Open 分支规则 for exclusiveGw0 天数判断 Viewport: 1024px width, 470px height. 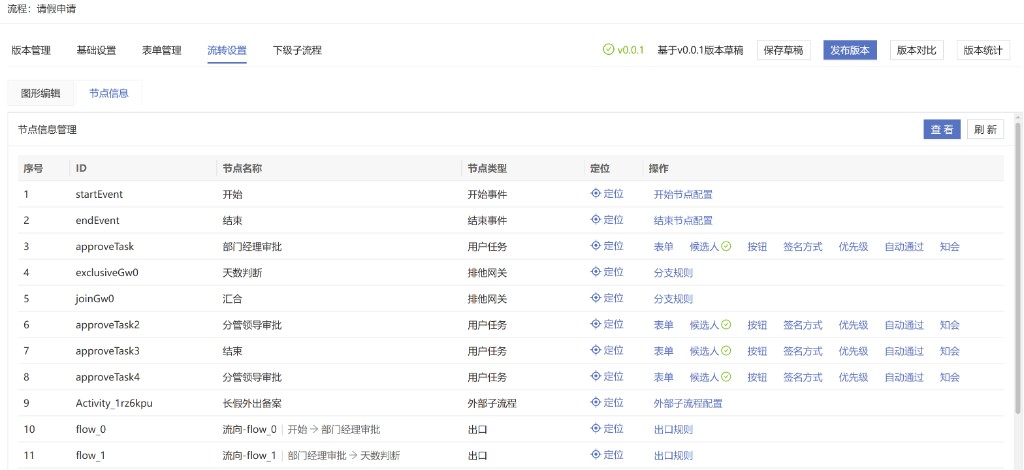pos(673,272)
